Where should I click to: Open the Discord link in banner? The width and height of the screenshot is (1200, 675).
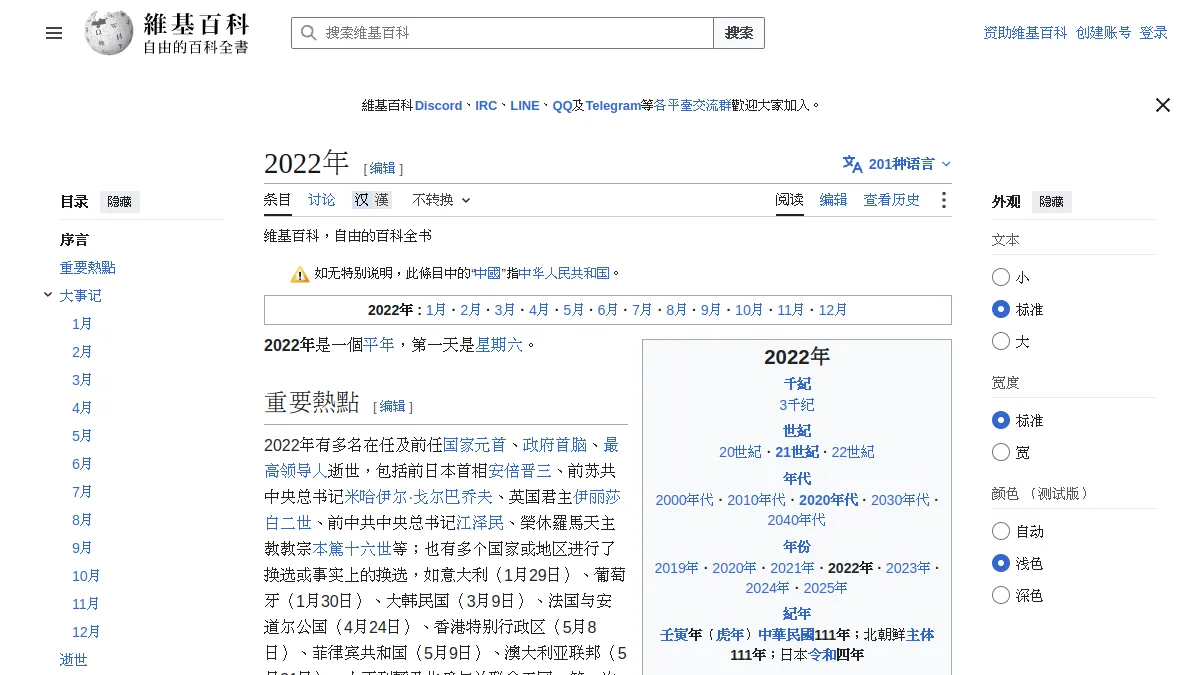439,105
